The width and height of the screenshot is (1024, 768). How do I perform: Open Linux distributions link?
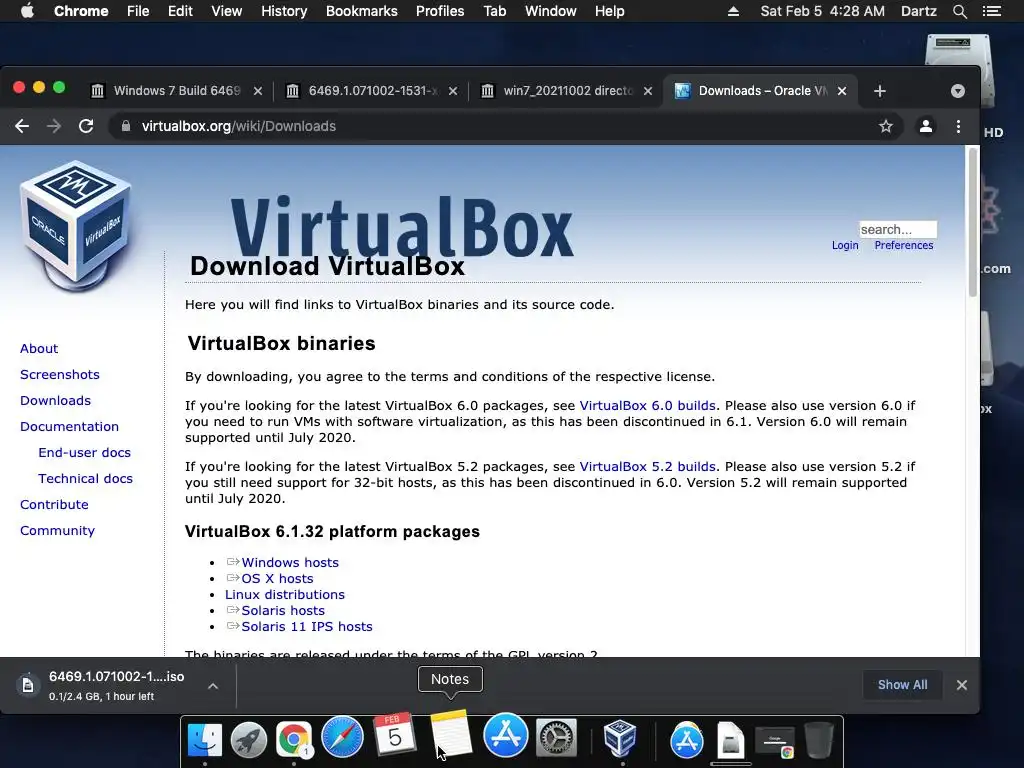pyautogui.click(x=285, y=594)
